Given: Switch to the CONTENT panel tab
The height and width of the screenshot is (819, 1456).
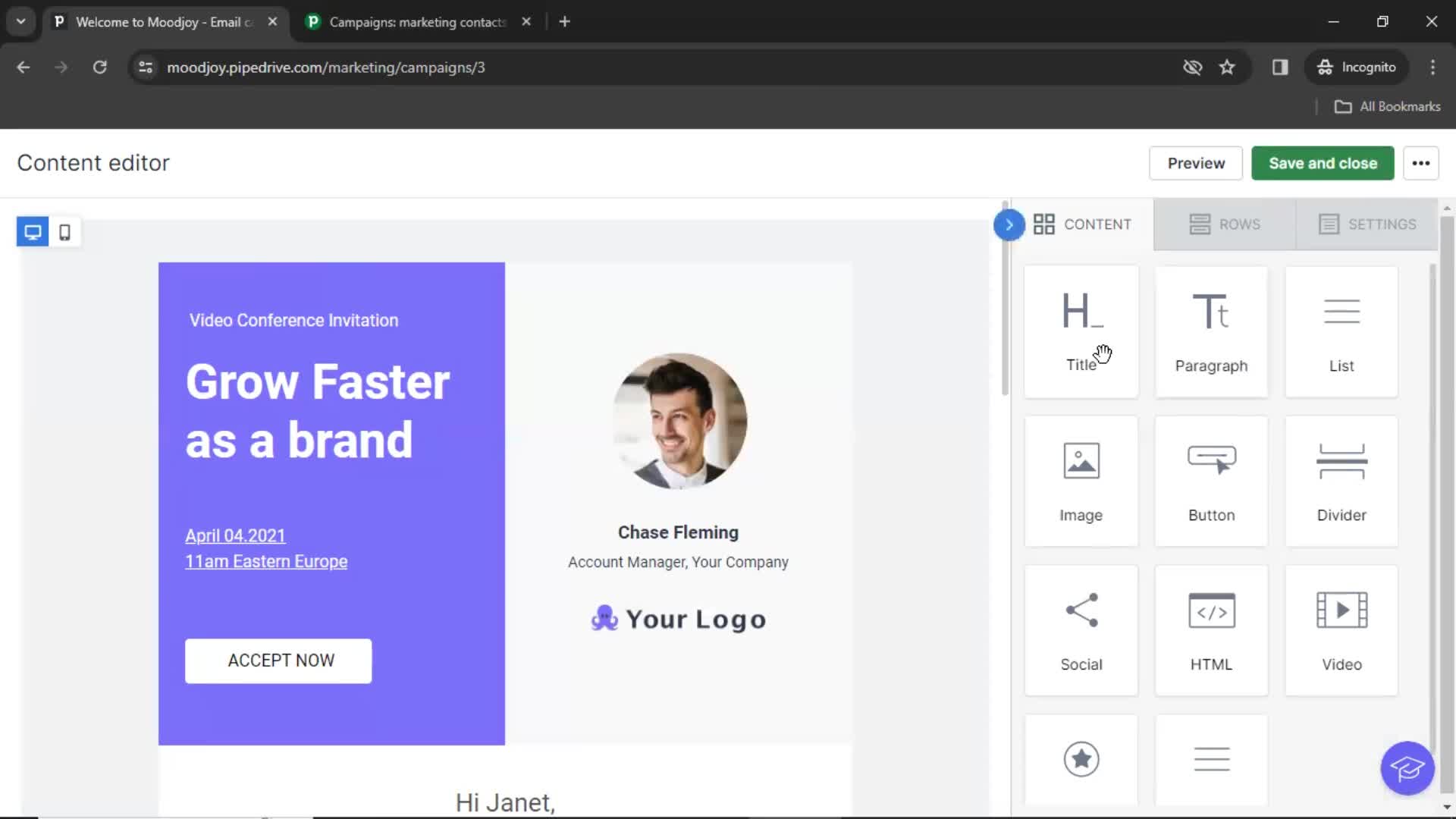Looking at the screenshot, I should coord(1082,224).
